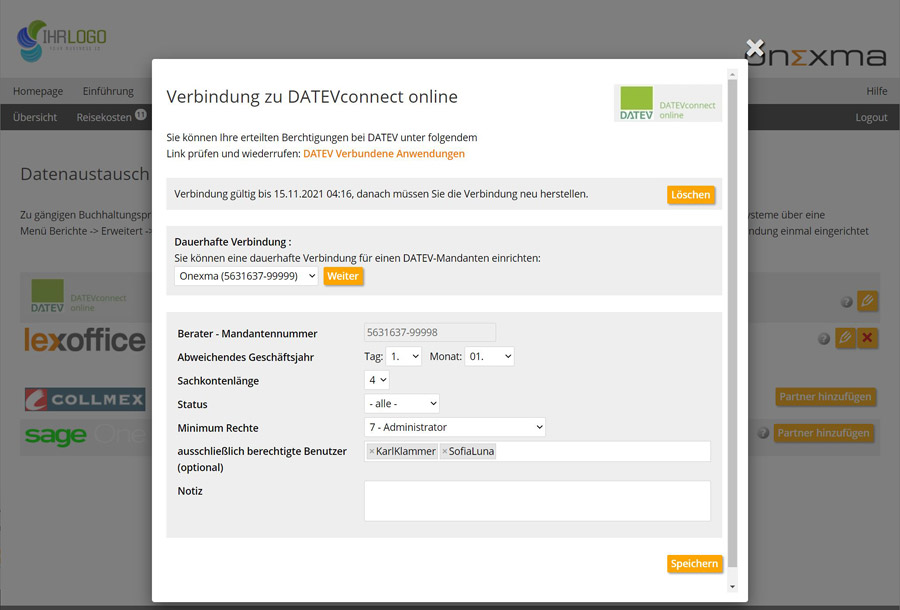Switch to the Reisekosten tab
The height and width of the screenshot is (610, 900).
click(x=104, y=116)
